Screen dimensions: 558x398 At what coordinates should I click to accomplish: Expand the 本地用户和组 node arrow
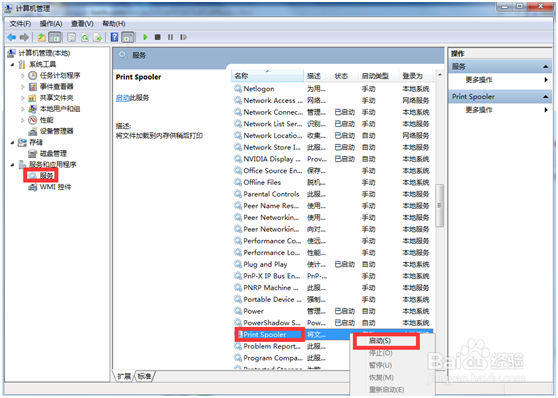(x=22, y=109)
